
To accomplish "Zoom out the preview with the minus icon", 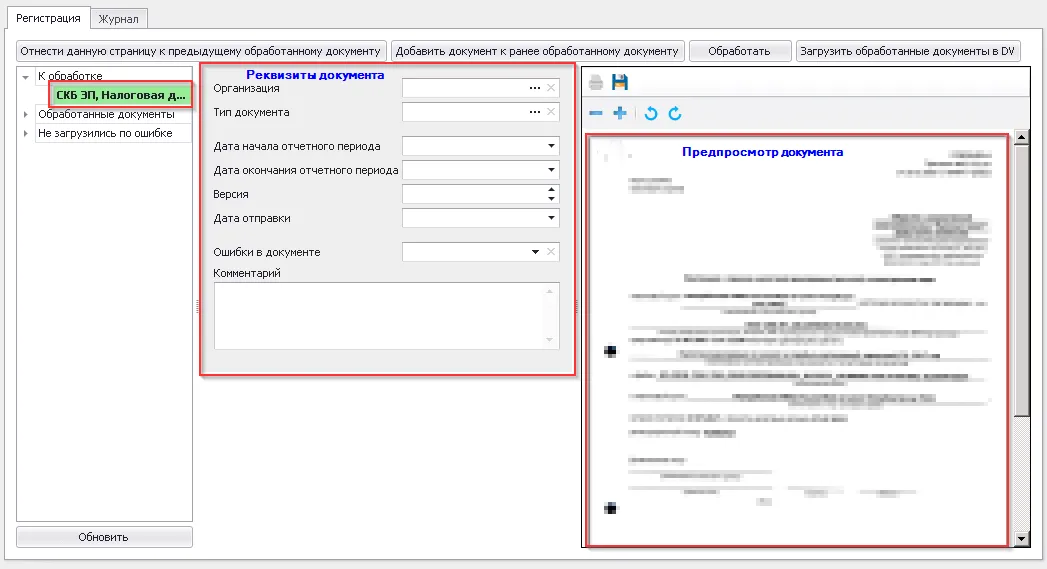I will (x=596, y=114).
